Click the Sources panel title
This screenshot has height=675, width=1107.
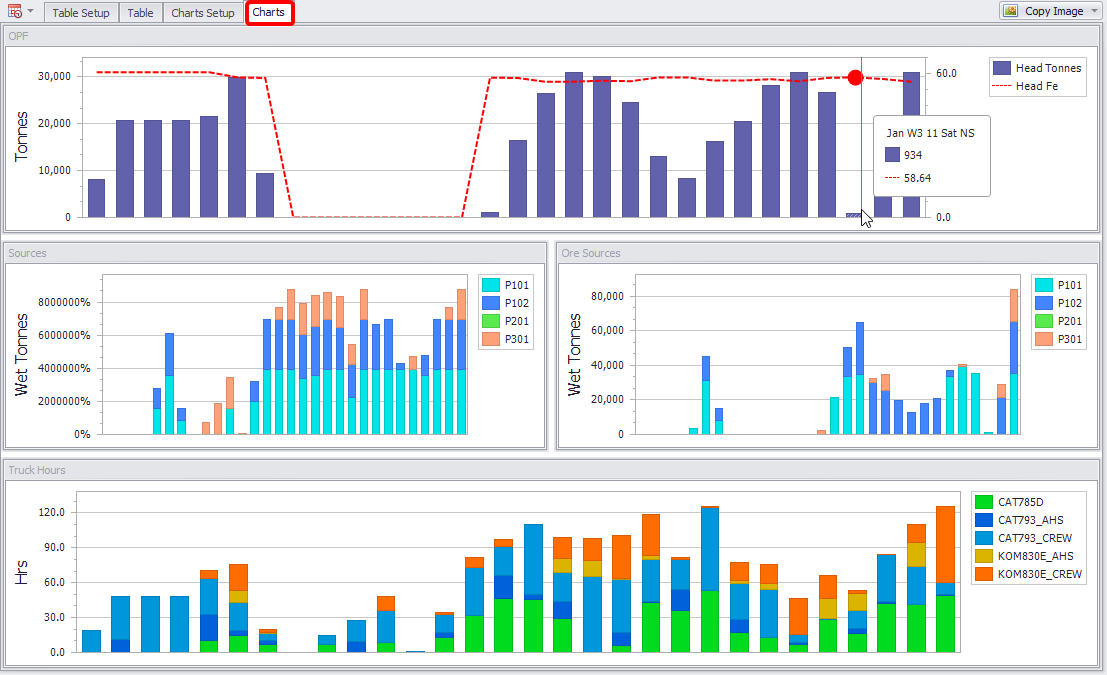tap(28, 253)
